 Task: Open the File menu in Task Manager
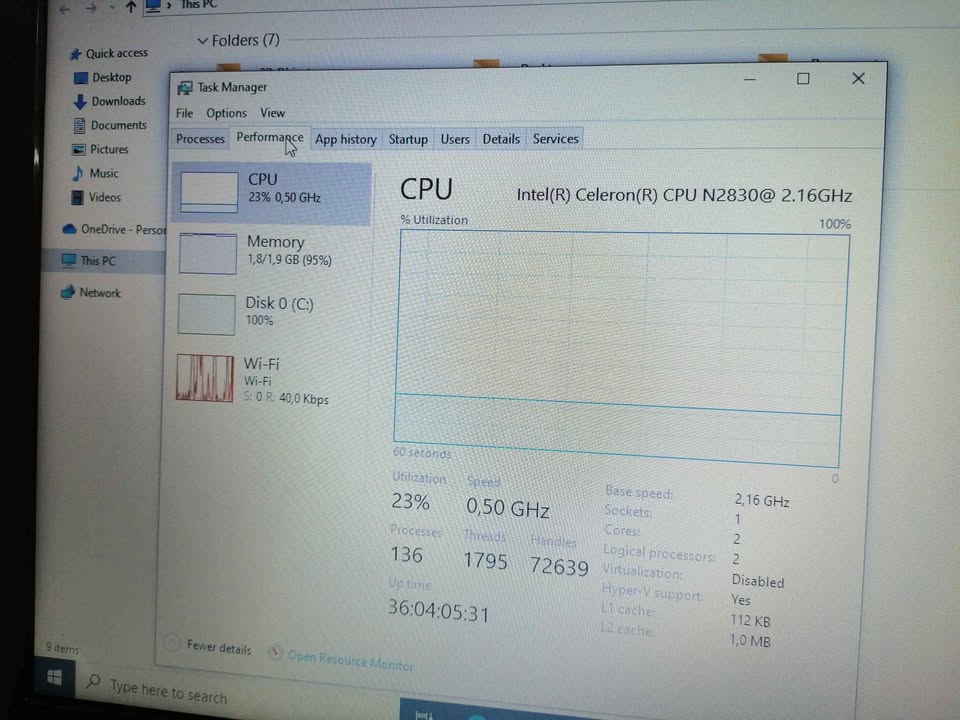[x=184, y=113]
